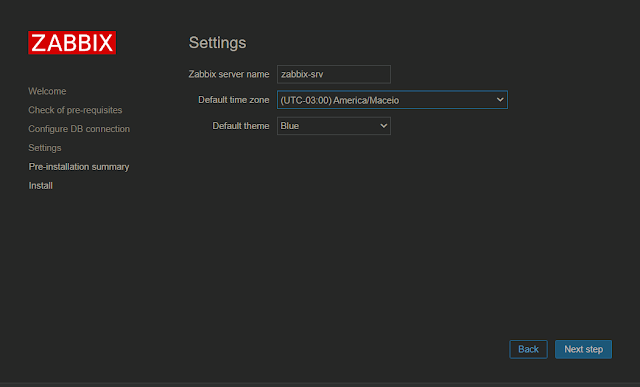Click the chevron arrow on the theme selector
The width and height of the screenshot is (640, 387).
pos(383,126)
